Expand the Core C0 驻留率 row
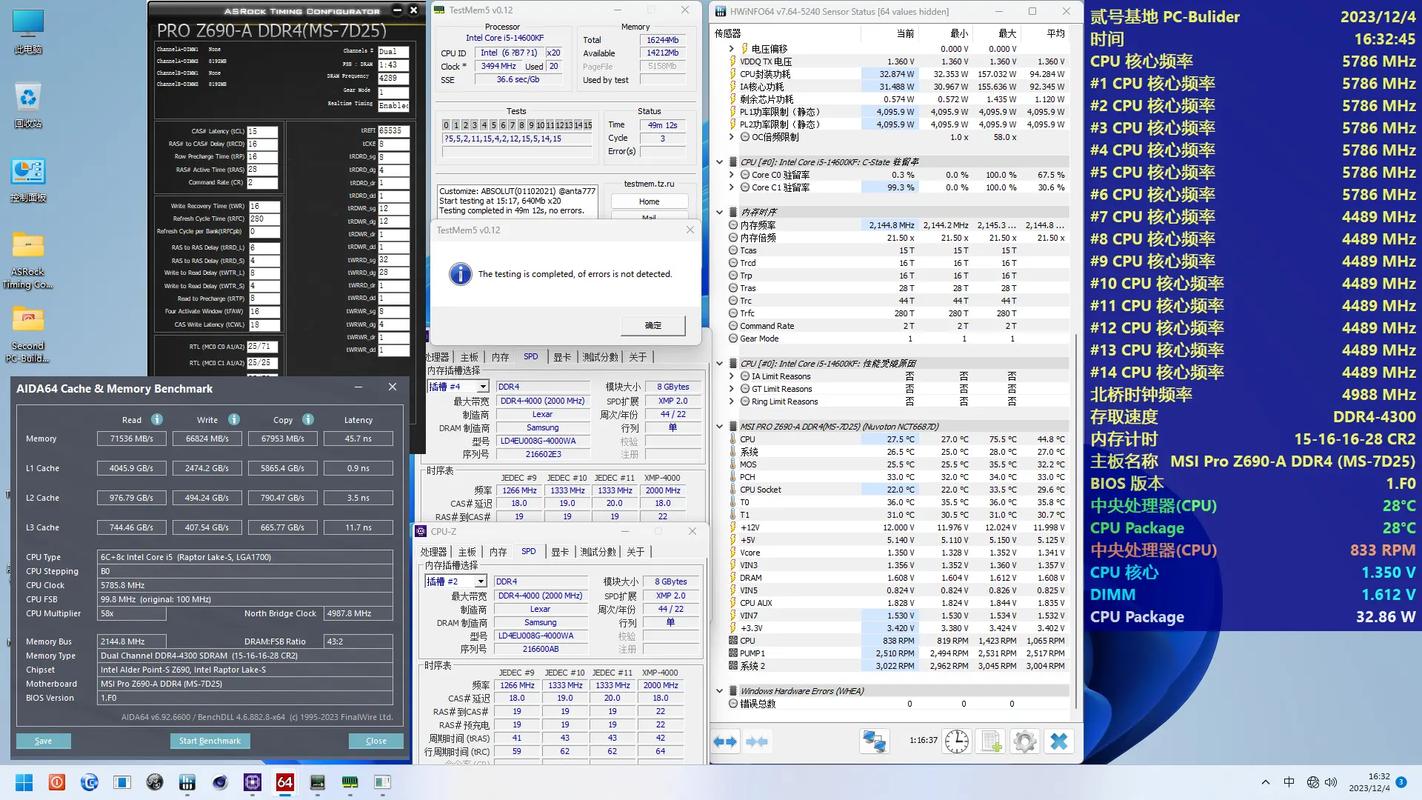Image resolution: width=1422 pixels, height=800 pixels. 732,174
